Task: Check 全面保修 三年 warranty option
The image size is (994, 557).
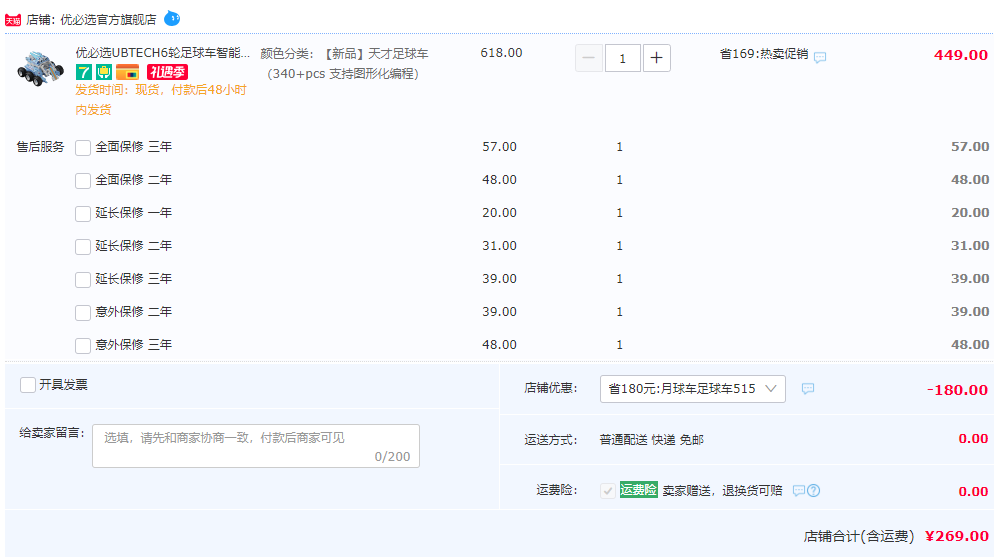Action: click(83, 148)
